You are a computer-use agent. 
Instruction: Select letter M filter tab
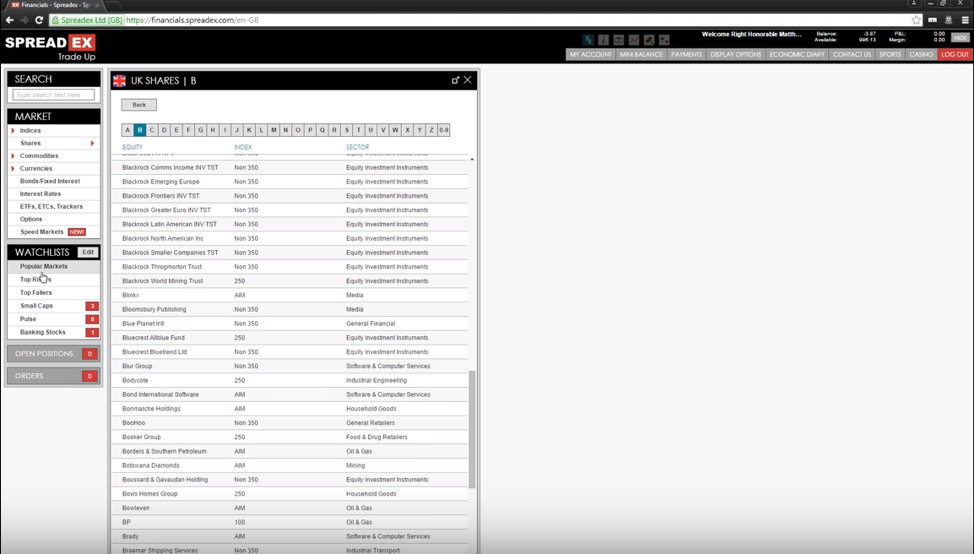[x=273, y=130]
